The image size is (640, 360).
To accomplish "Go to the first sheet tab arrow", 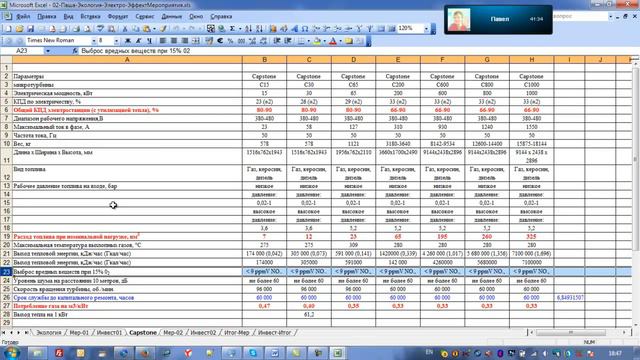I will [x=4, y=333].
